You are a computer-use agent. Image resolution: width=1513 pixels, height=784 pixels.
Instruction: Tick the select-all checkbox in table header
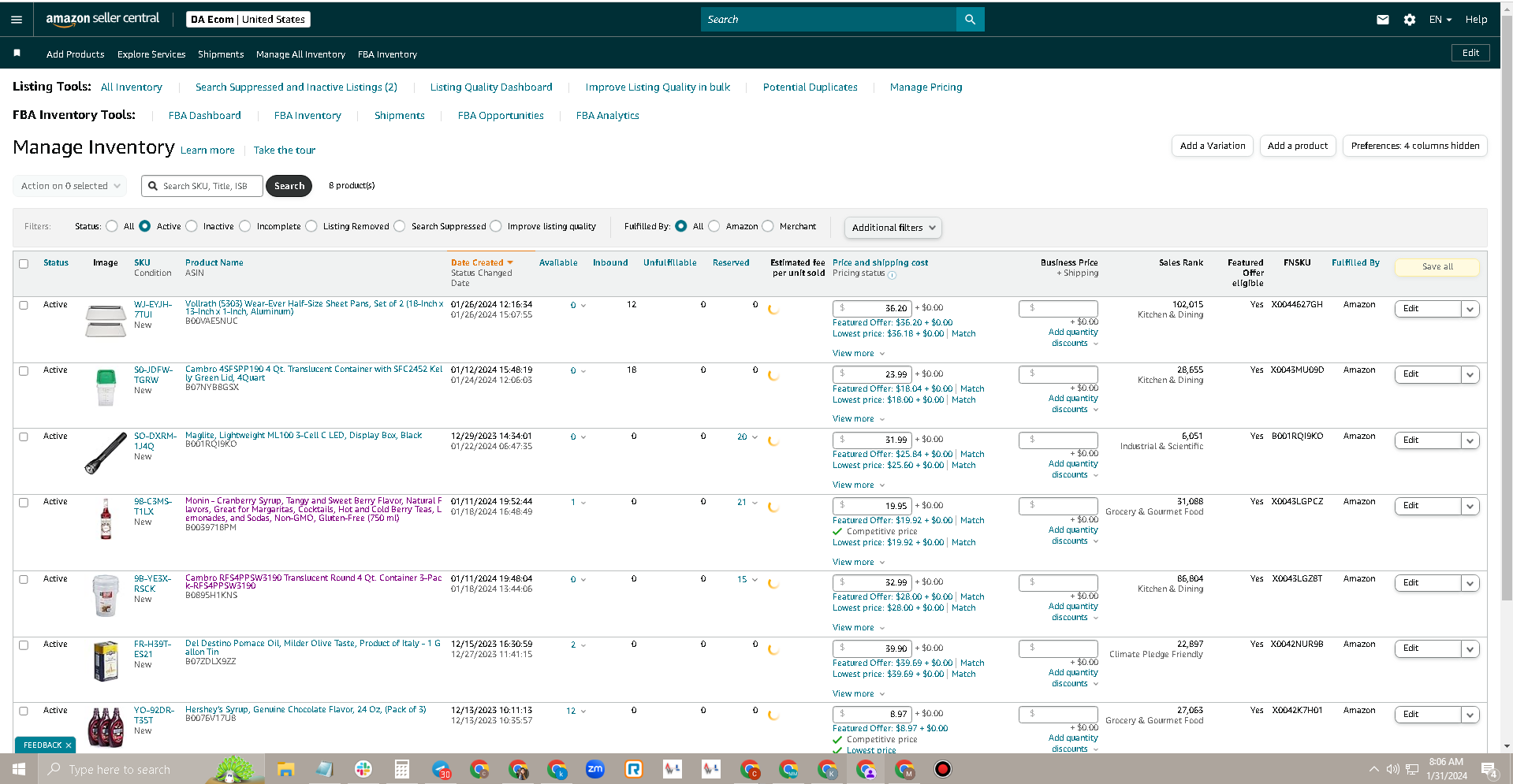tap(24, 264)
